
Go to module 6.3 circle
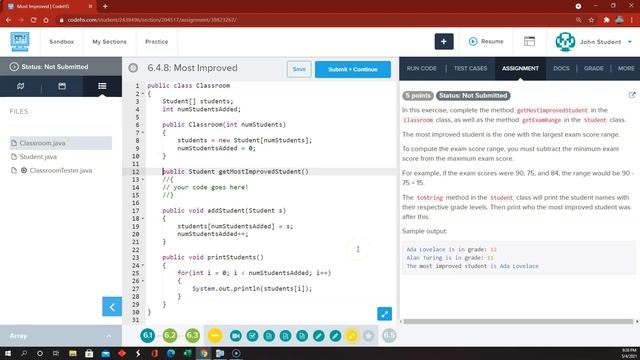(x=192, y=336)
